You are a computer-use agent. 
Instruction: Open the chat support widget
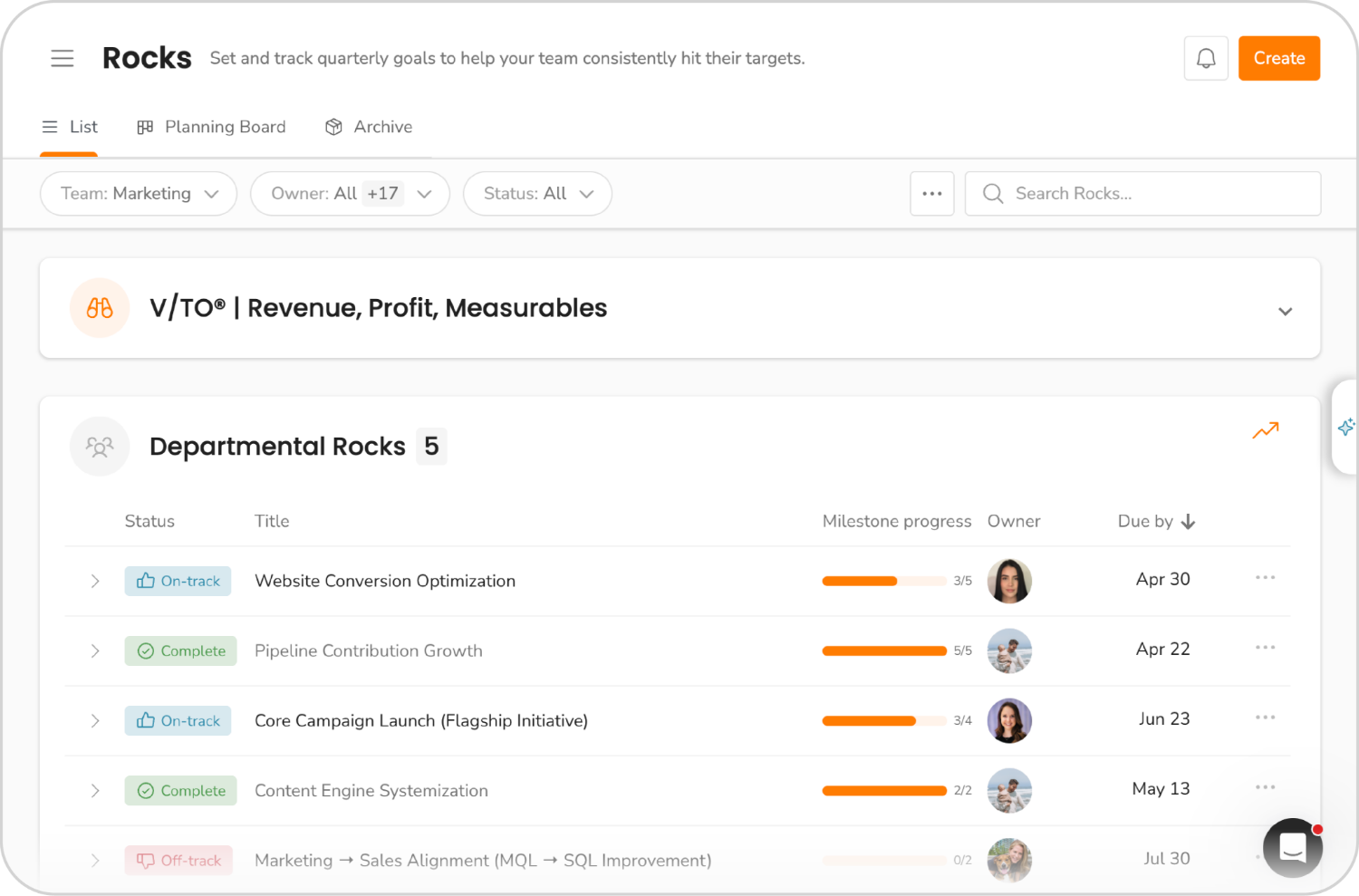[1293, 848]
